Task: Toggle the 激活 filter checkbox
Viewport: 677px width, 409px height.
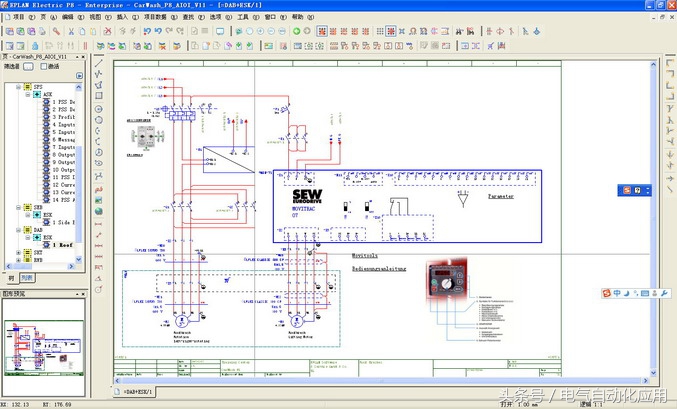Action: click(44, 67)
